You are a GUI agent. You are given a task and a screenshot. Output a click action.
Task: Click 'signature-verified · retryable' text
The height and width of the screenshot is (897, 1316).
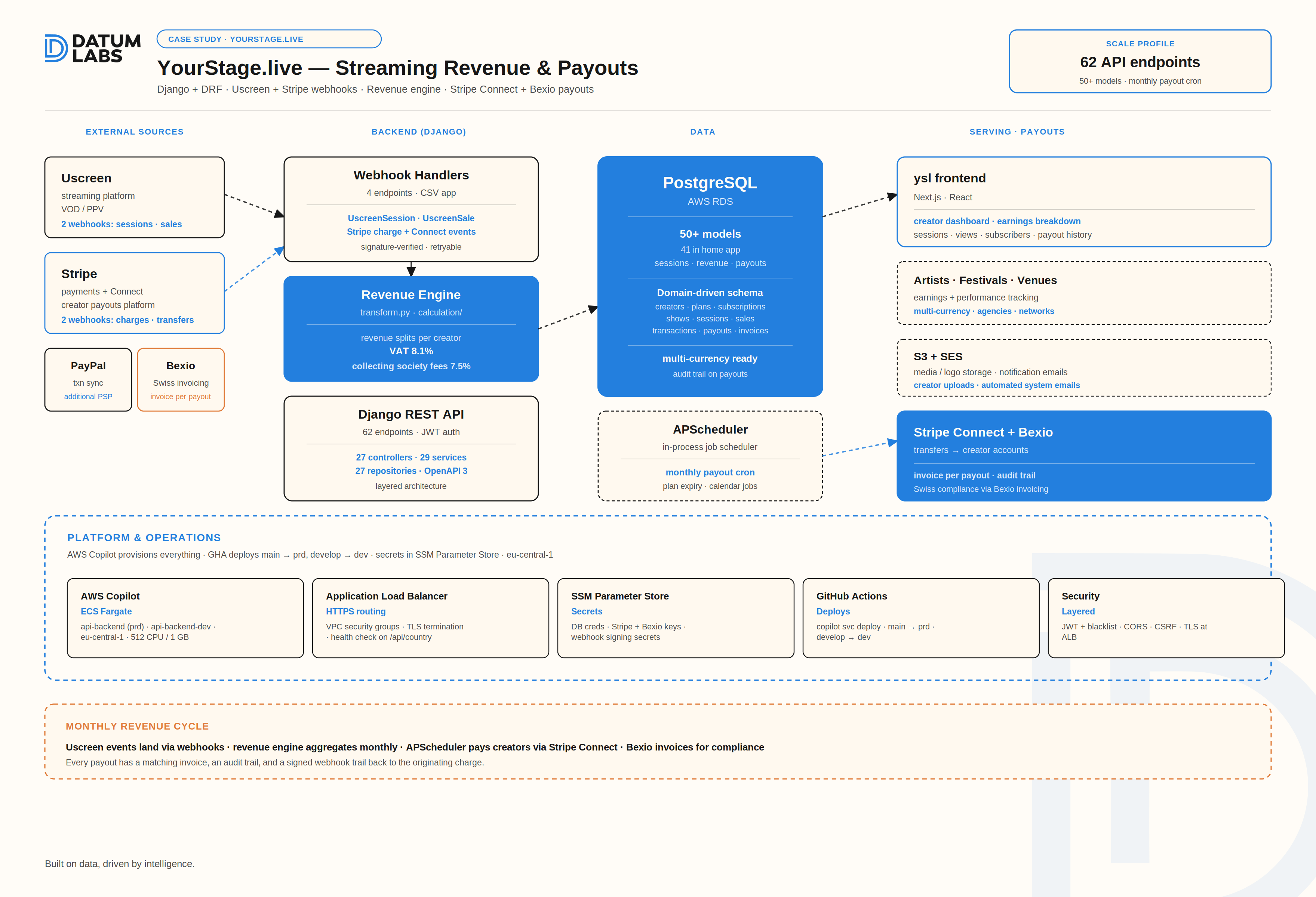coord(411,247)
